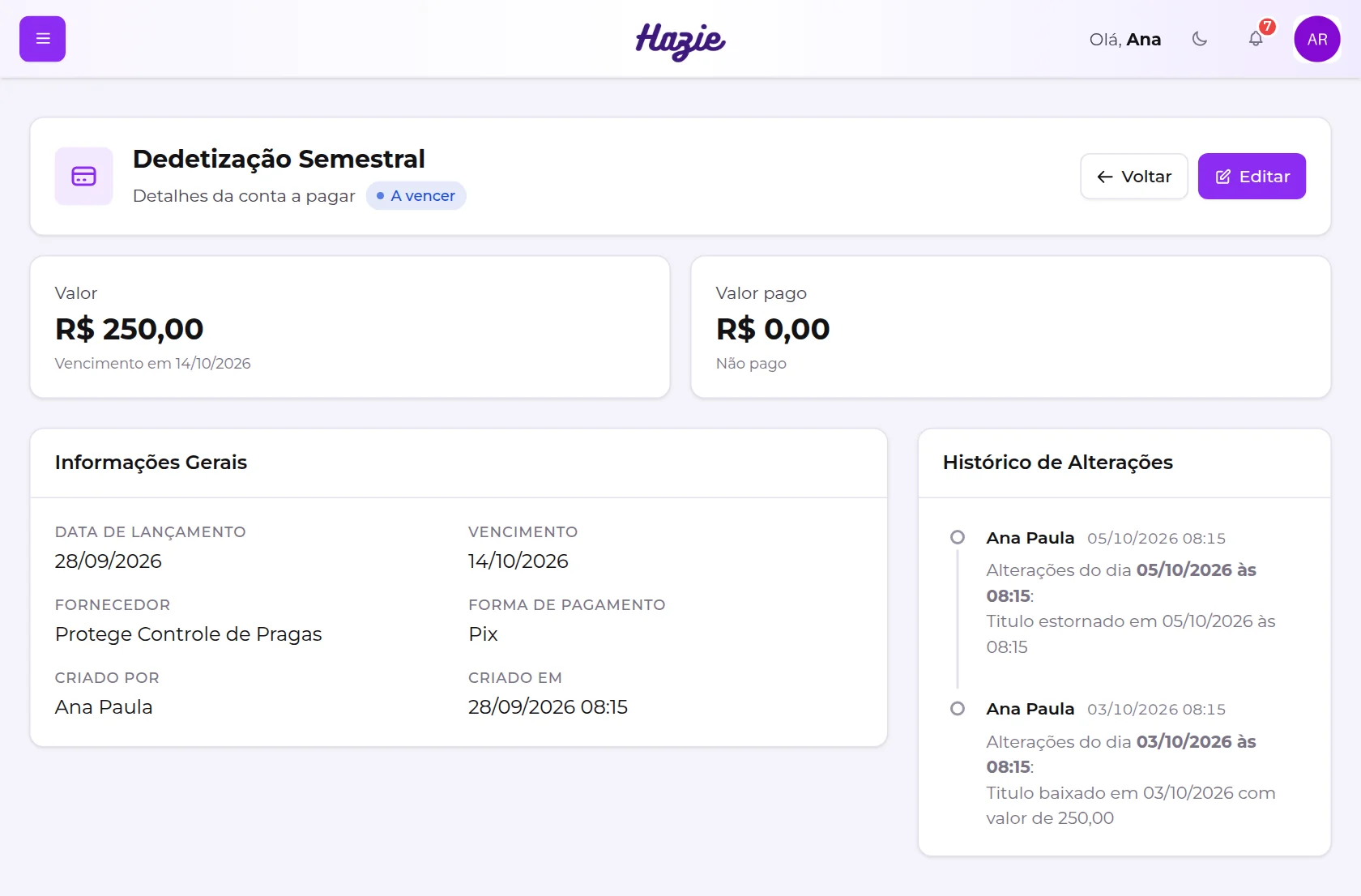1361x896 pixels.
Task: Click the Editar button
Action: coord(1252,177)
